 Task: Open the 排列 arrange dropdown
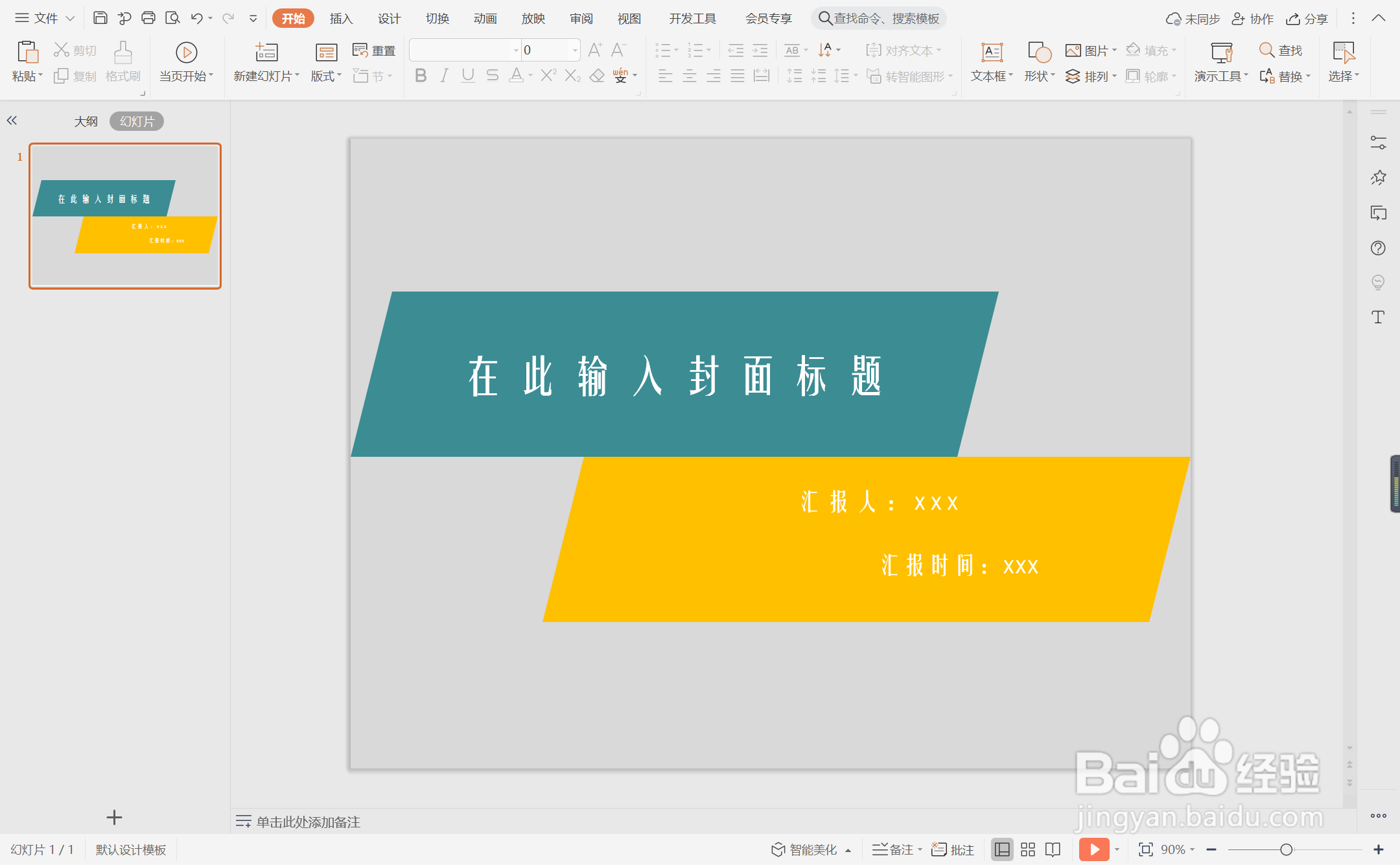[x=1092, y=76]
